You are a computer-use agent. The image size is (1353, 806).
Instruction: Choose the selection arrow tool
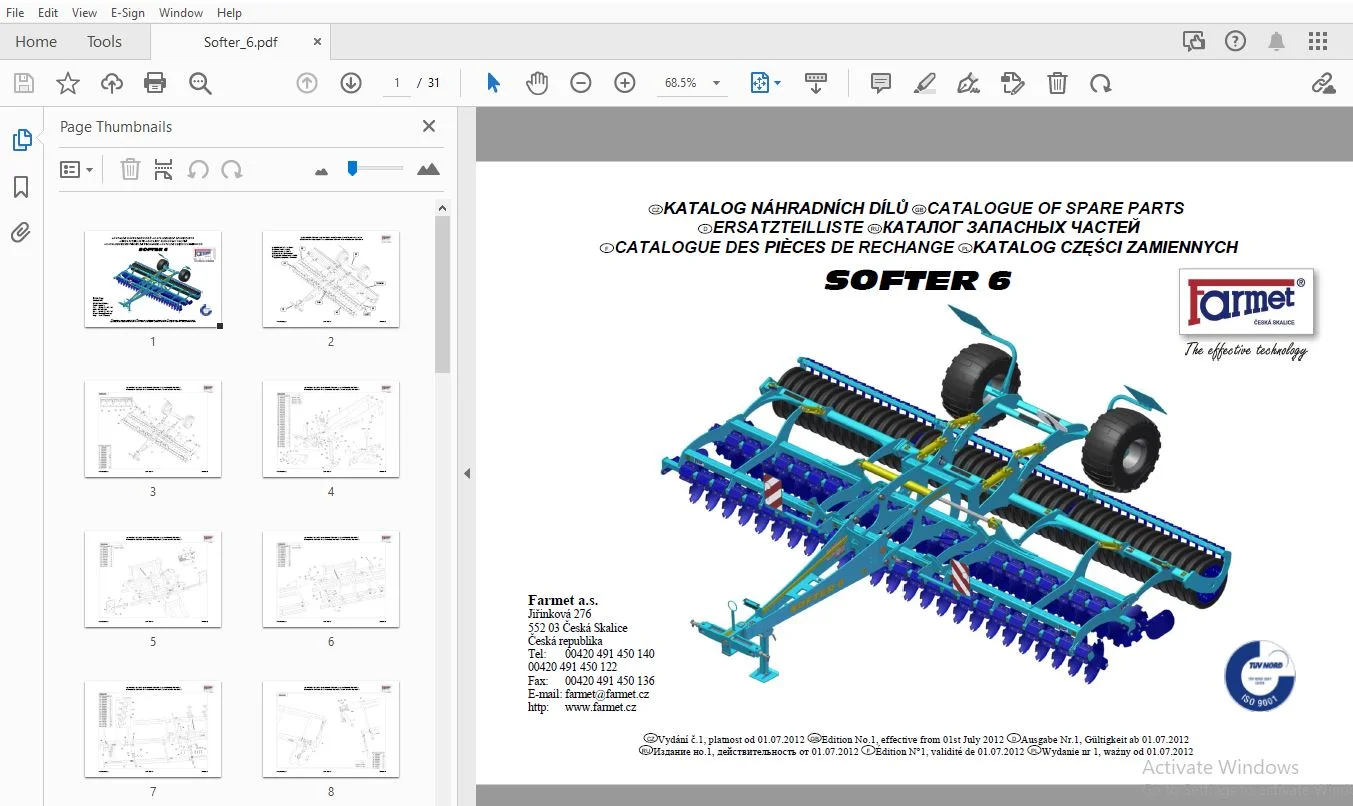493,83
